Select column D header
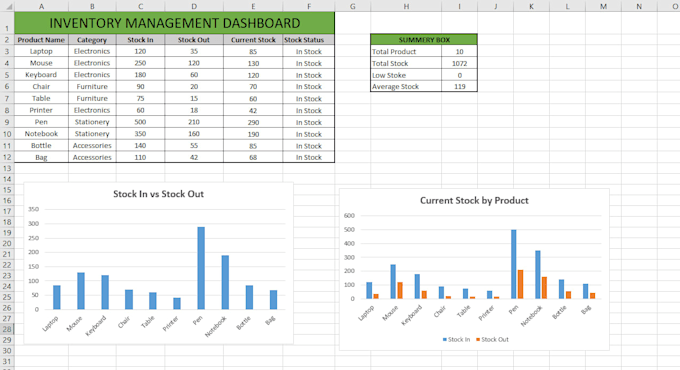680x370 pixels. [194, 6]
